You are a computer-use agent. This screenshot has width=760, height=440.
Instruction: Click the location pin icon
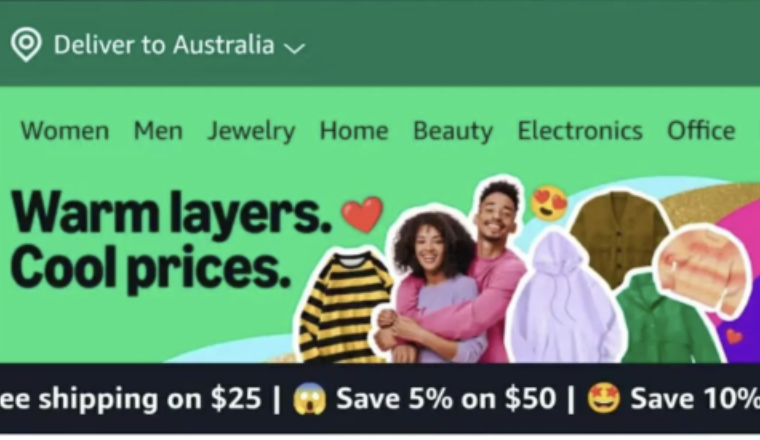[x=26, y=45]
